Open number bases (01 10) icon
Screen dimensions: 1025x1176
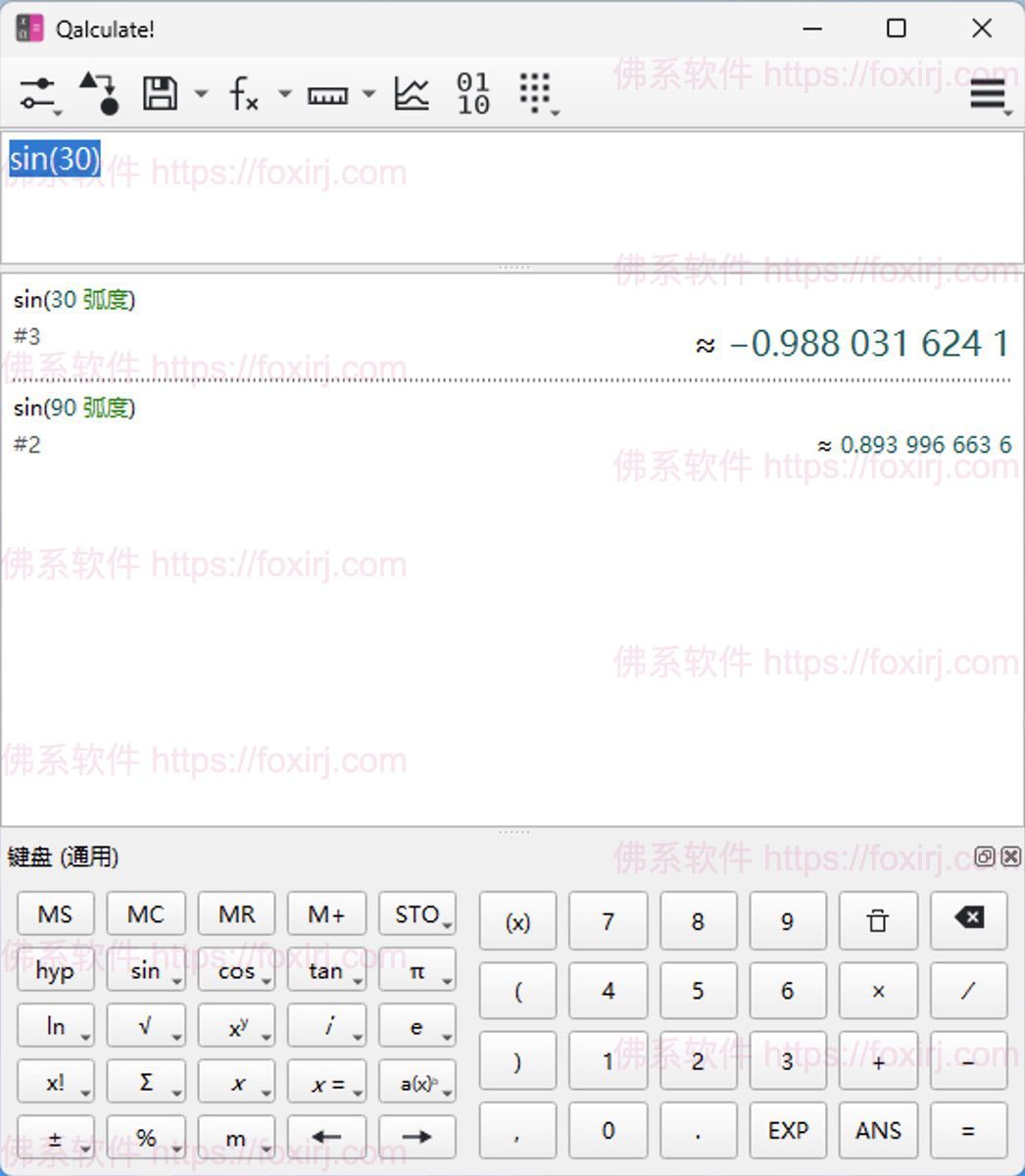pos(473,94)
